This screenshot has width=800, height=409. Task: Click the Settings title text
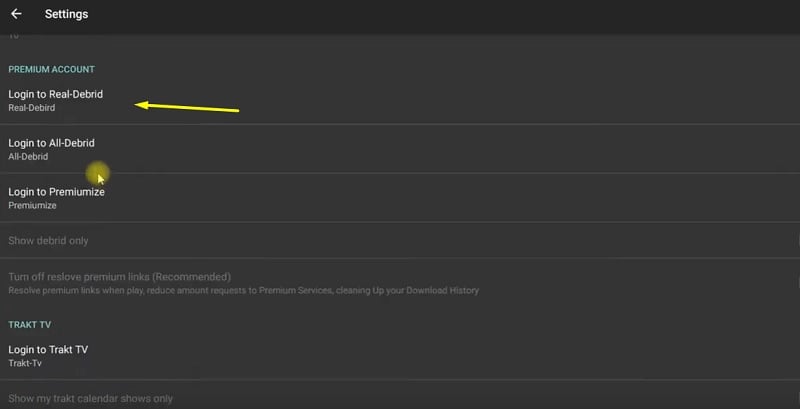[x=66, y=14]
